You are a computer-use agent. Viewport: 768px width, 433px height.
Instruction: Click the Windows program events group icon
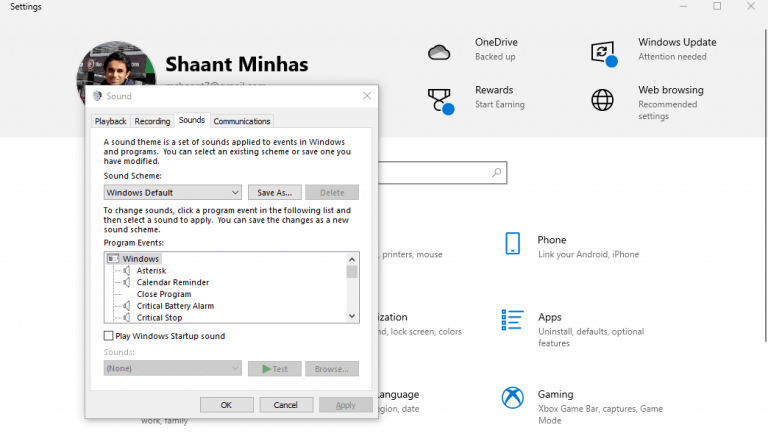click(x=113, y=258)
